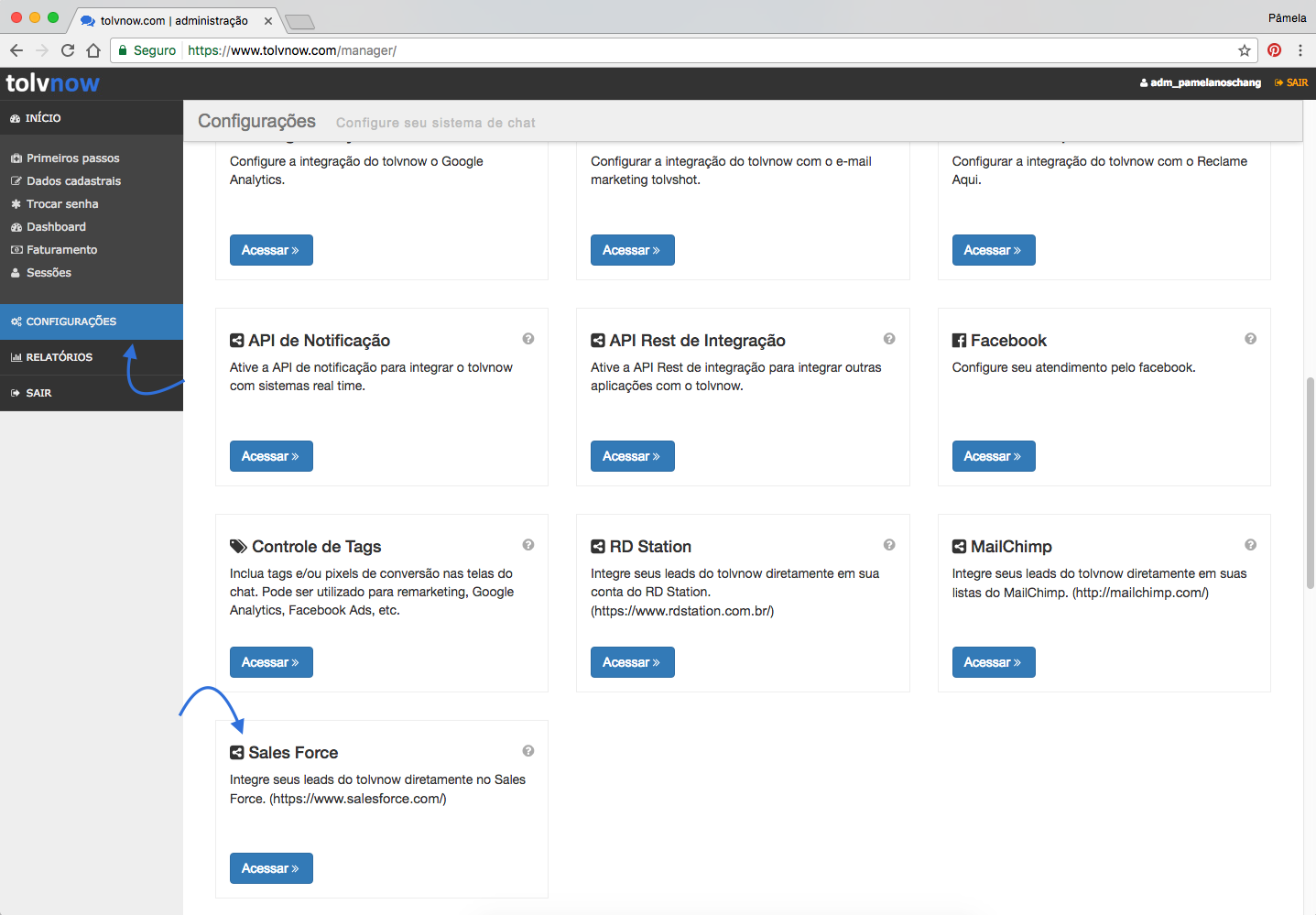The height and width of the screenshot is (915, 1316).
Task: Open RELATÓRIOS in sidebar
Action: point(92,357)
